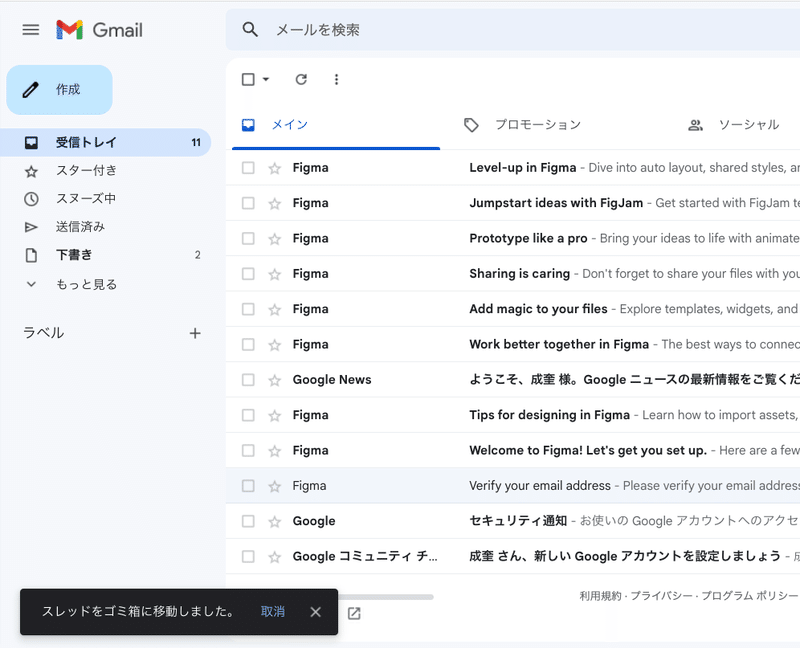
Task: Open the Tips for designing in Figma email
Action: tap(513, 415)
